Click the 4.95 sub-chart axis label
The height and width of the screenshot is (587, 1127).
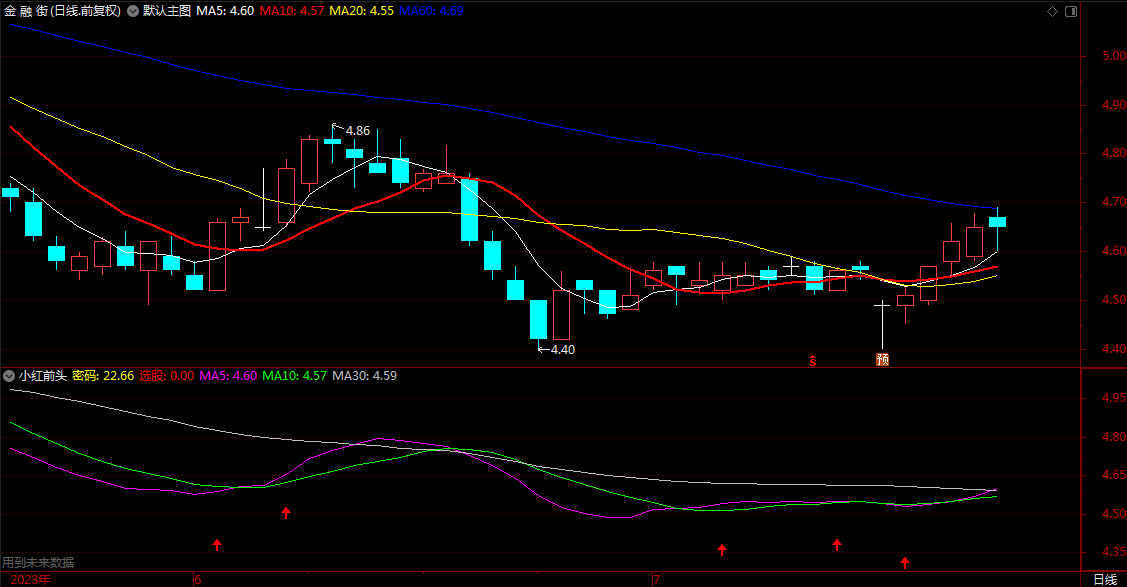[x=1114, y=398]
